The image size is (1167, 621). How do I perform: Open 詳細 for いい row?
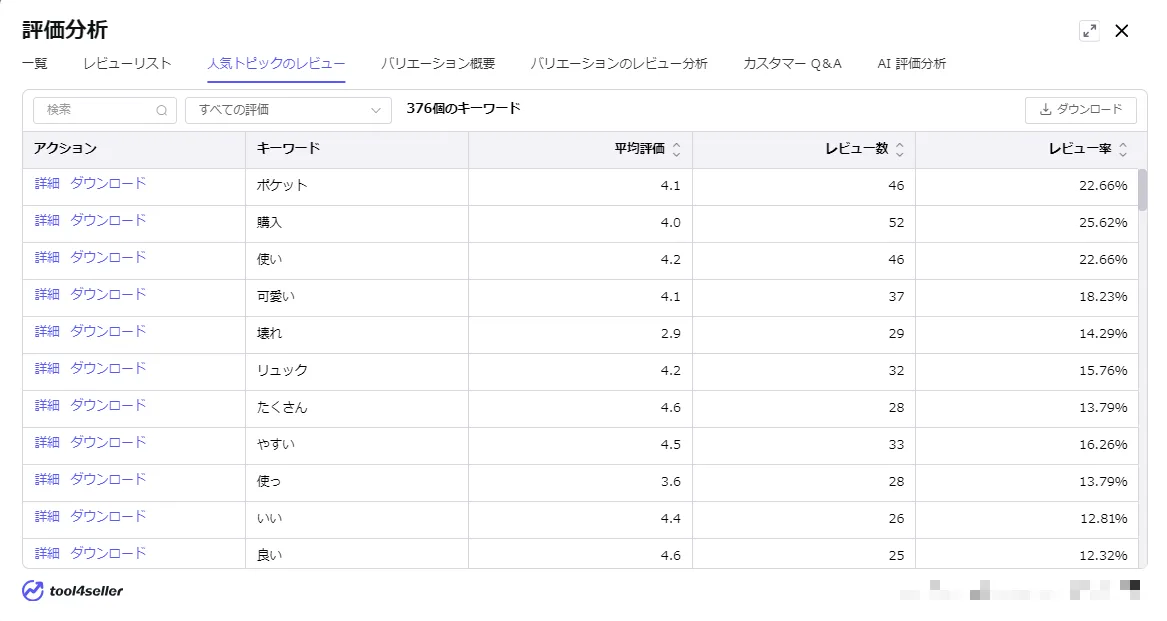click(47, 516)
